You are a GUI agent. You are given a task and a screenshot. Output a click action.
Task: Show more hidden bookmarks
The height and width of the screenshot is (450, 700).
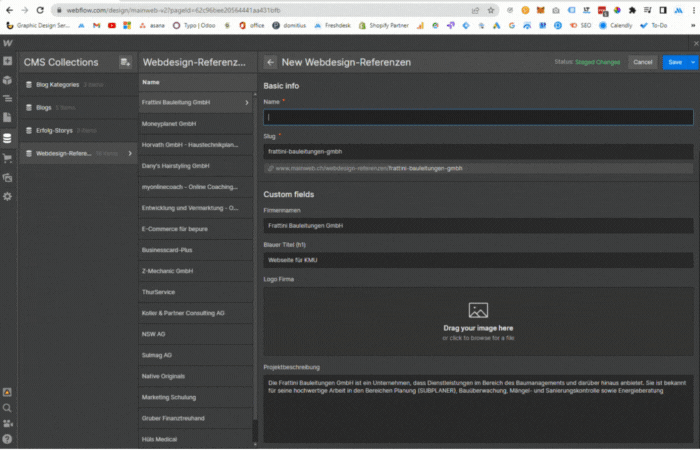[x=693, y=26]
